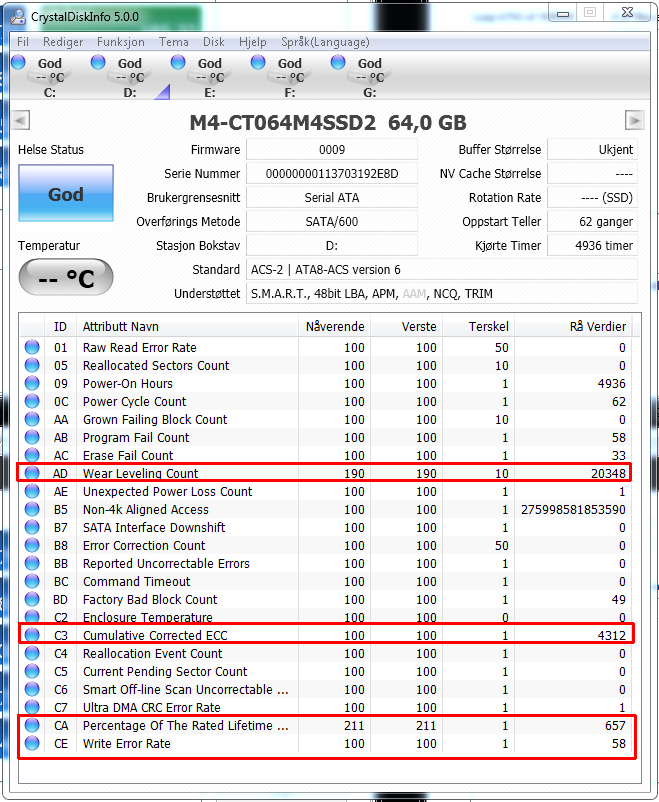Select drive C: status tab
Viewport: 659px width, 802px height.
pos(45,77)
